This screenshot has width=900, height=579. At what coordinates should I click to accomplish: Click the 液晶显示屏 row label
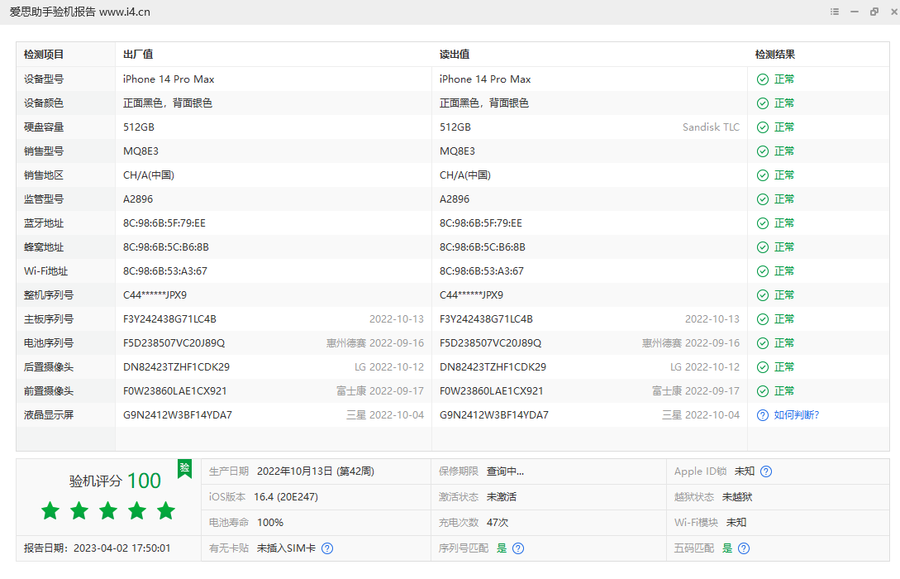(x=49, y=415)
